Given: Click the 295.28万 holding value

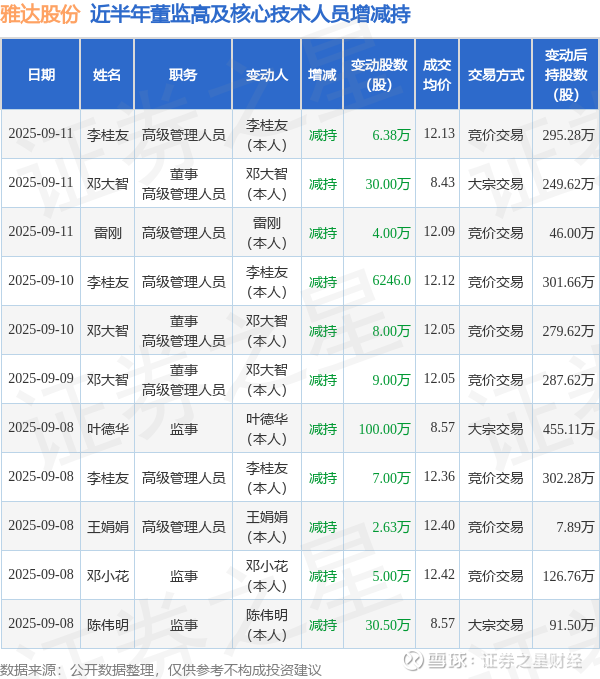Looking at the screenshot, I should (568, 135).
